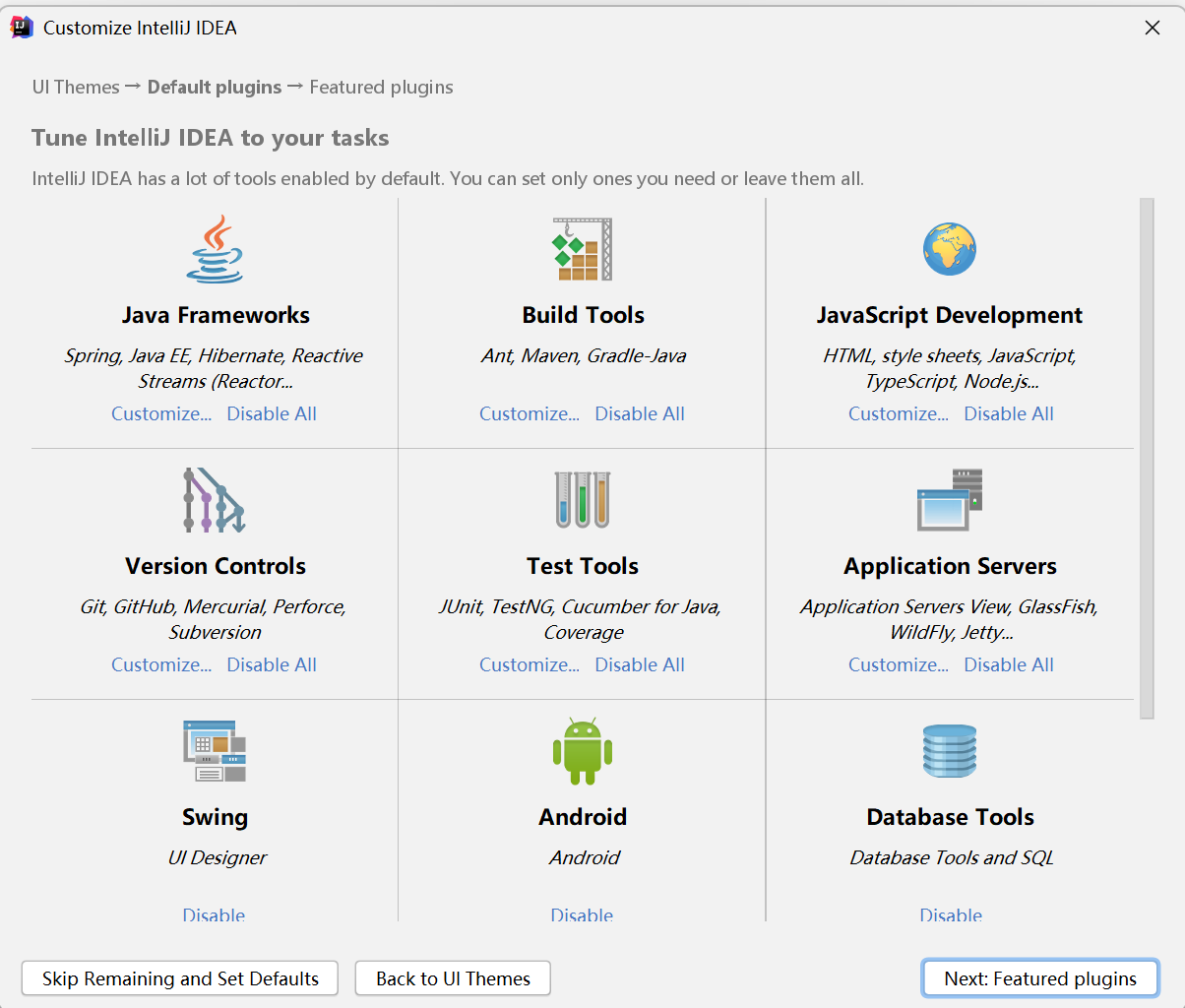Image resolution: width=1185 pixels, height=1008 pixels.
Task: Open Customize for Test Tools
Action: point(530,664)
